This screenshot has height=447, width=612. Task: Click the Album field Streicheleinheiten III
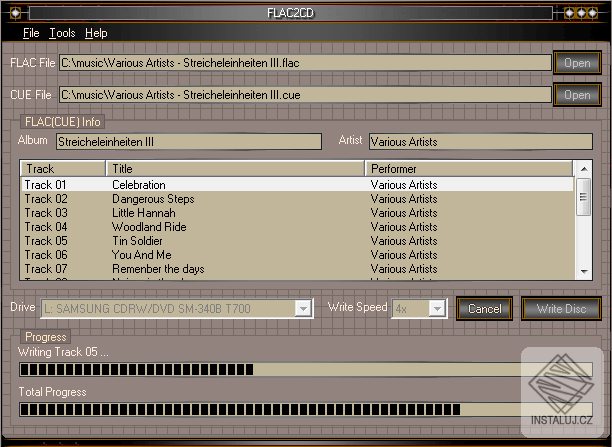[x=189, y=142]
